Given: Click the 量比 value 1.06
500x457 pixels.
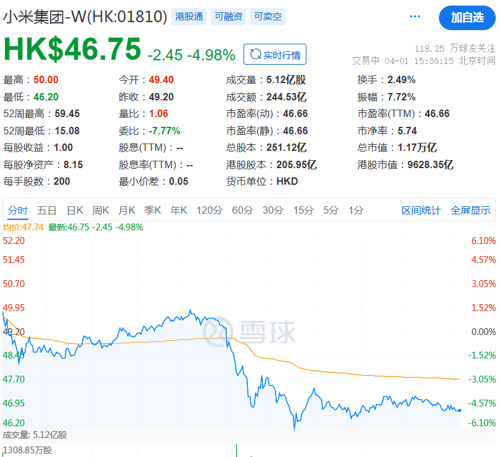Looking at the screenshot, I should tap(158, 114).
